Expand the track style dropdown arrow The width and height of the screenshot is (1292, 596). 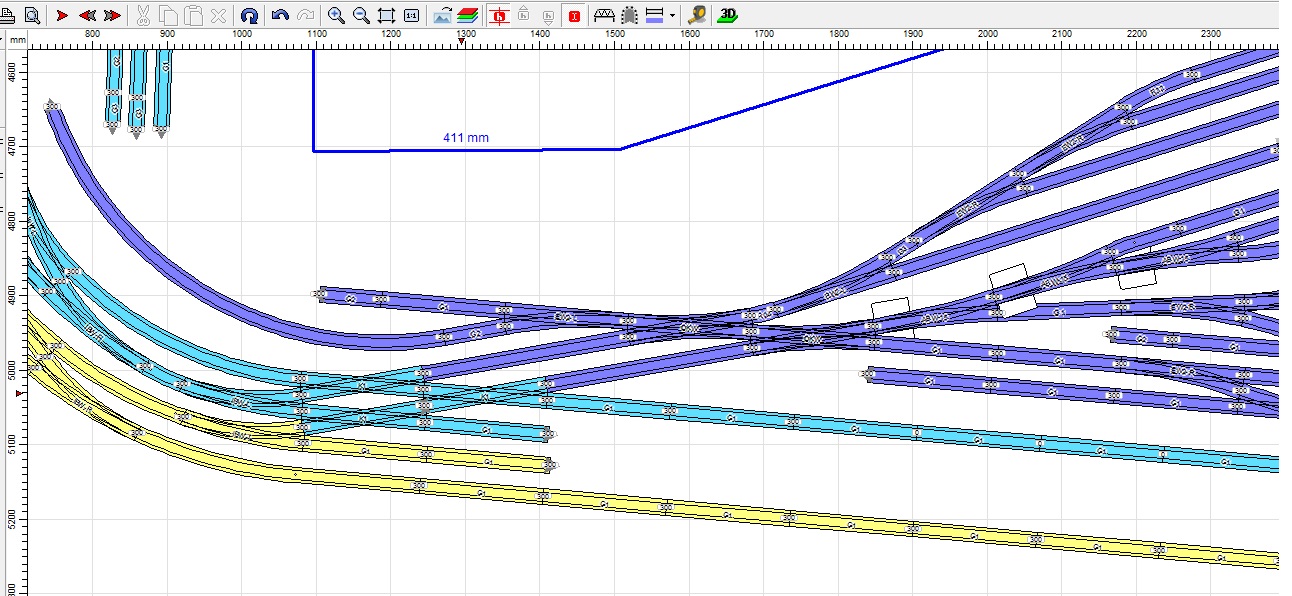(672, 15)
